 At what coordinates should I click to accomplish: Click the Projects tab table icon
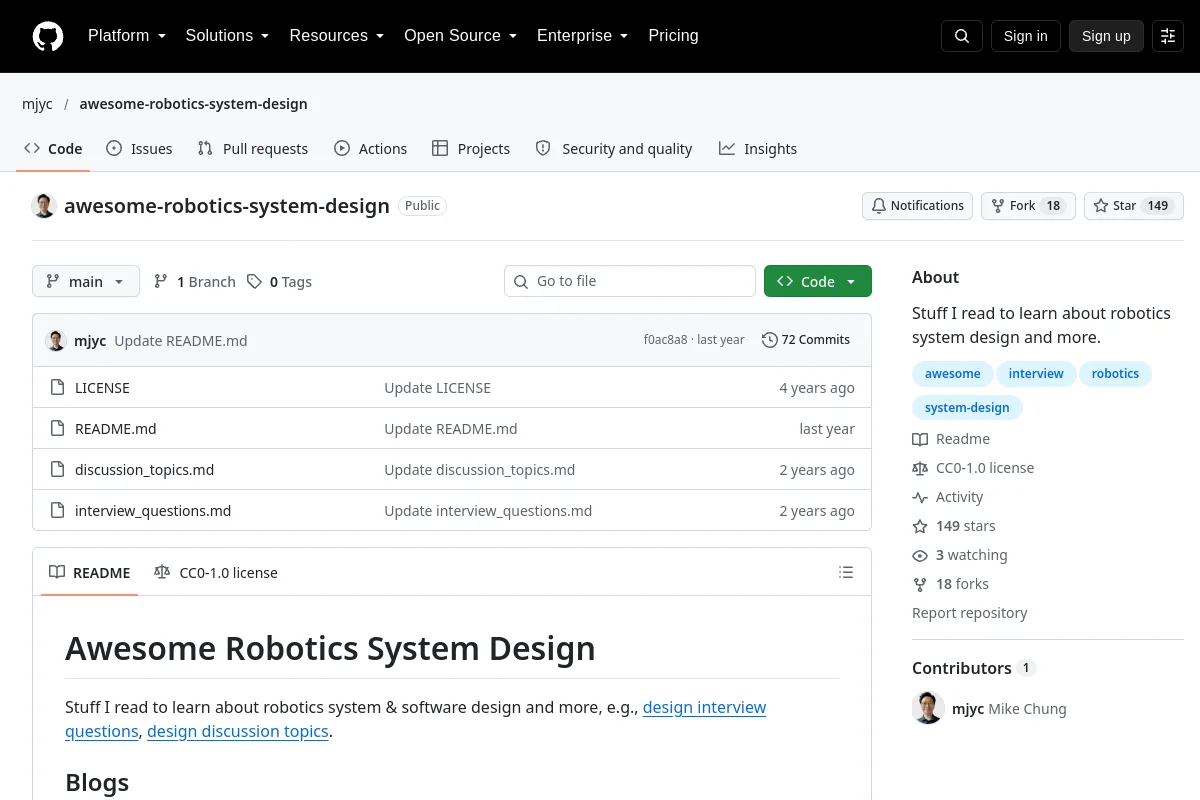coord(440,148)
